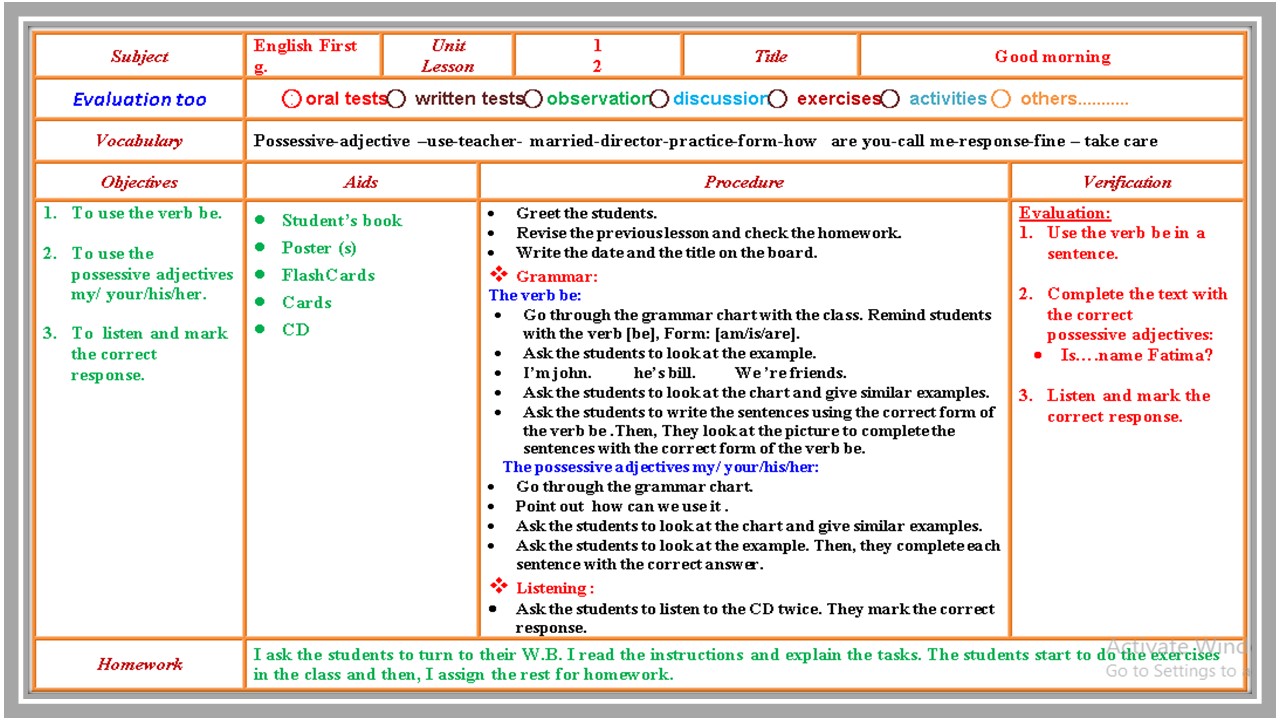Select the oral tests radio circle
Viewport: 1280px width, 720px height.
(x=292, y=99)
